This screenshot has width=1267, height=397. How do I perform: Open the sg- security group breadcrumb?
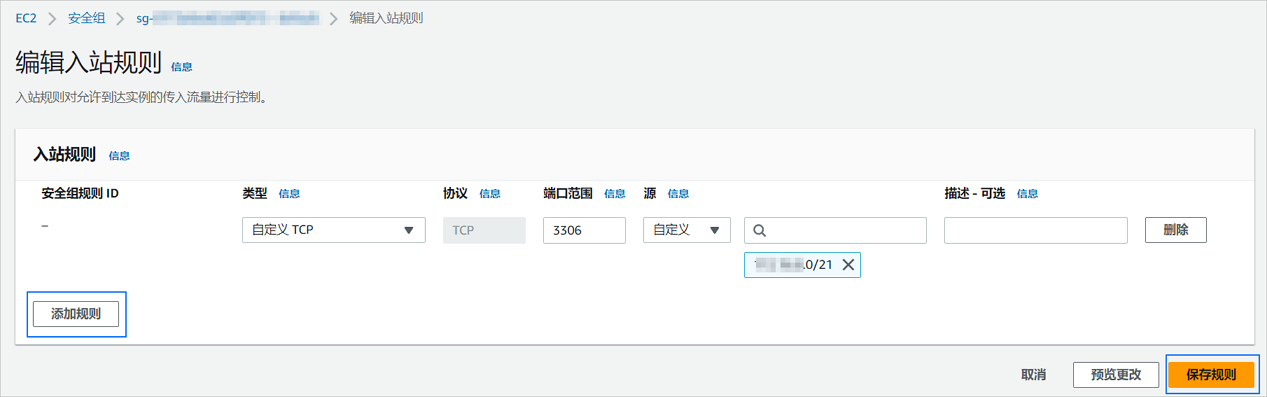click(228, 18)
